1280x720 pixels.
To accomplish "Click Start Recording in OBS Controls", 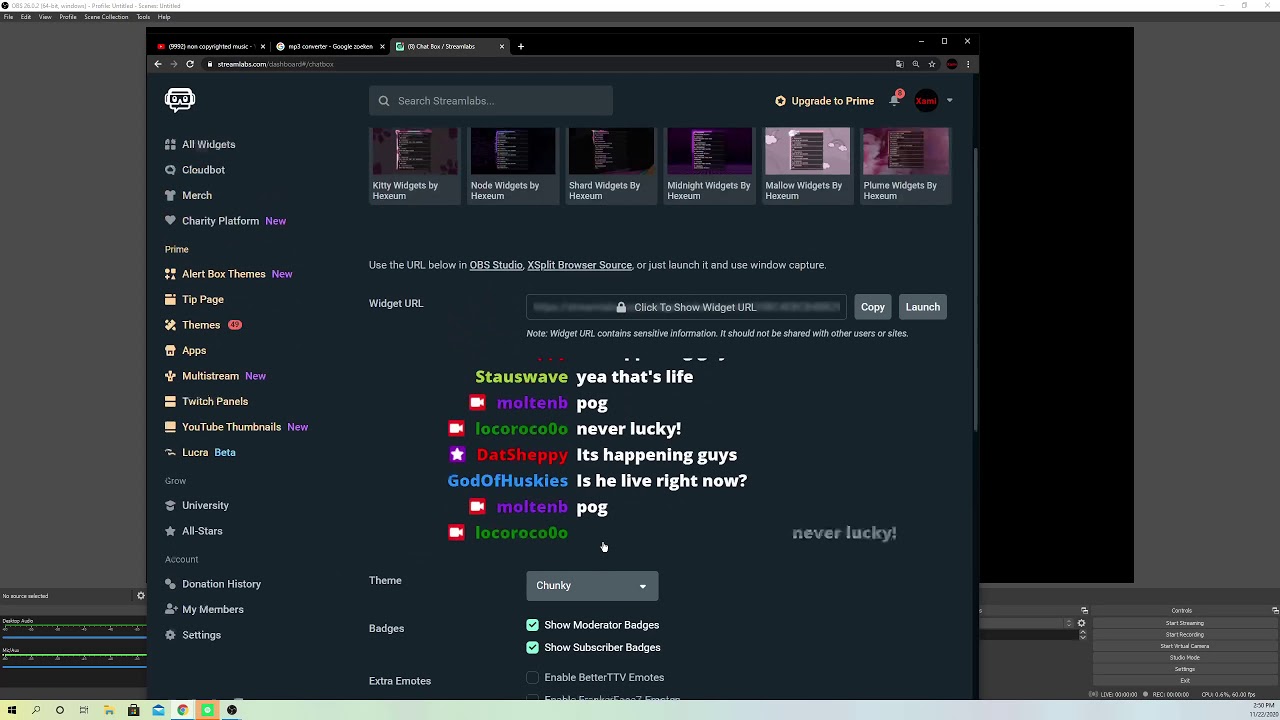I will 1185,635.
